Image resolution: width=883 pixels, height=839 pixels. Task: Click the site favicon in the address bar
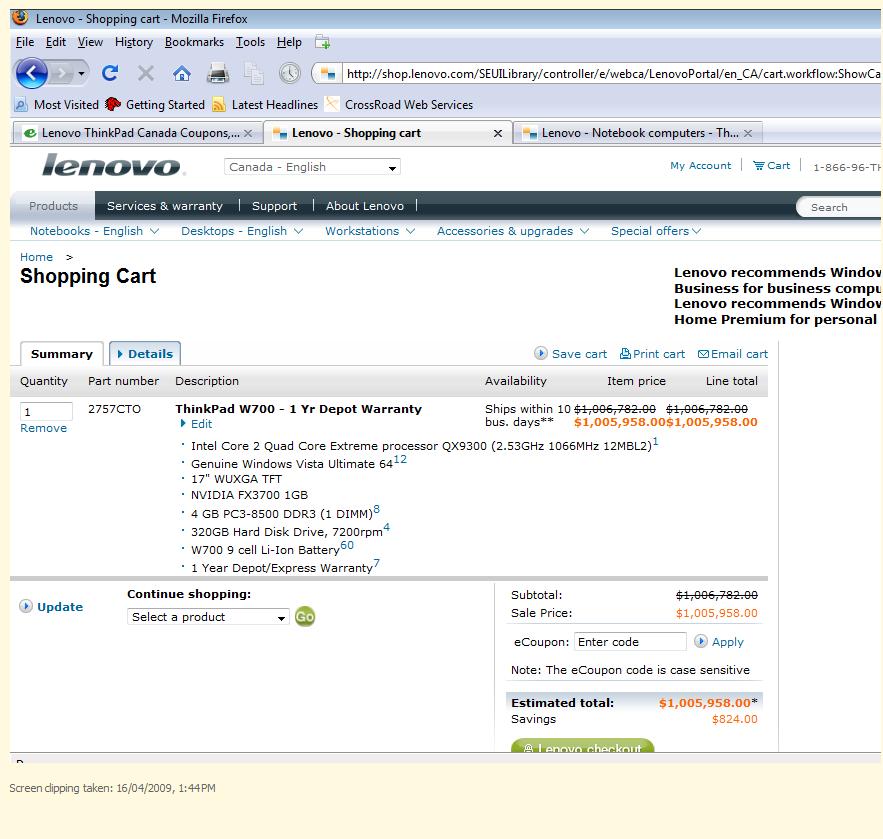327,74
